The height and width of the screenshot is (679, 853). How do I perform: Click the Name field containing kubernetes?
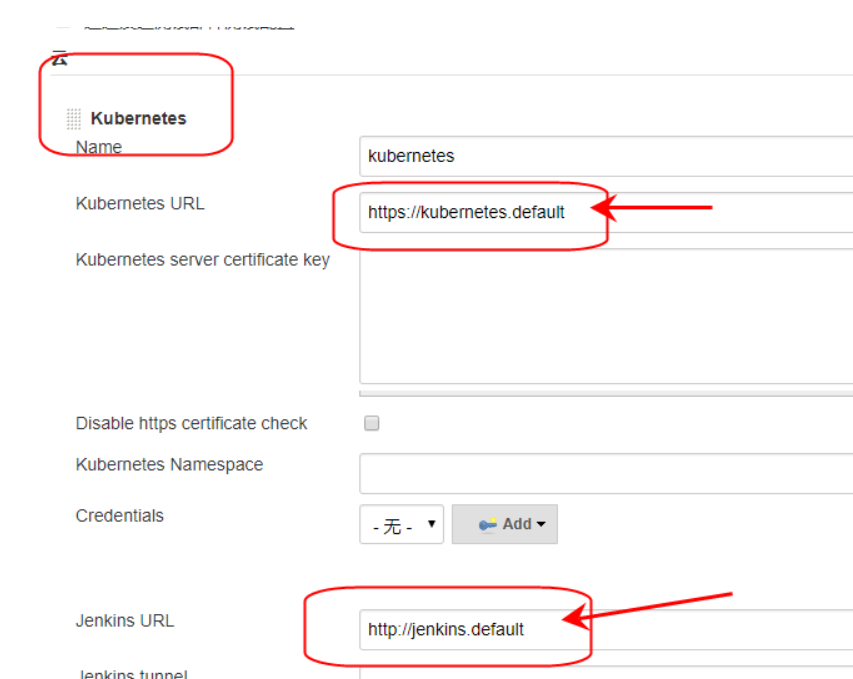tap(606, 156)
